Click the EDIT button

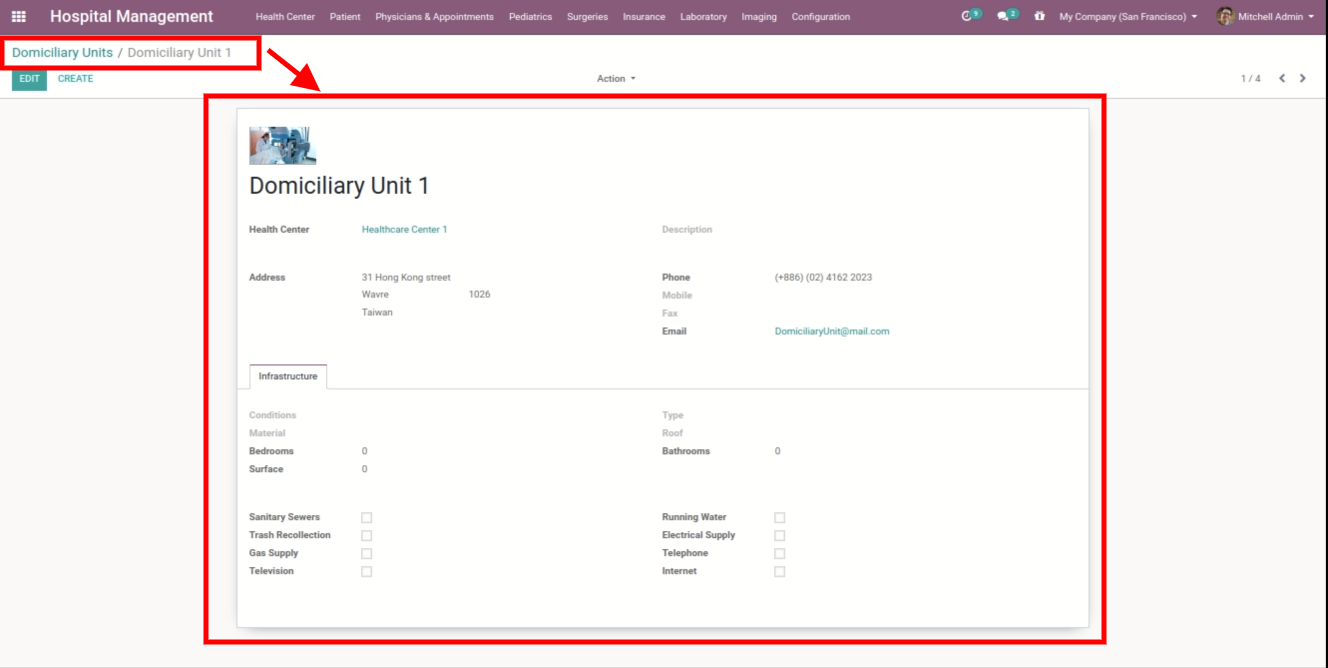coord(29,79)
